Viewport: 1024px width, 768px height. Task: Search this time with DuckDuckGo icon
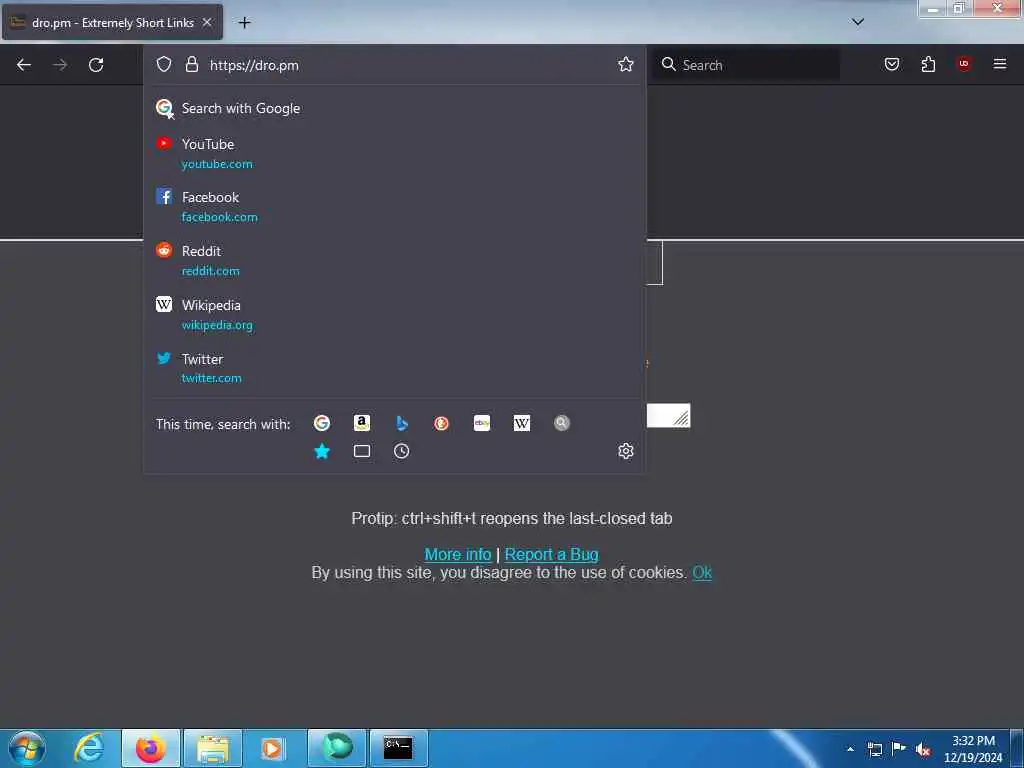[441, 423]
